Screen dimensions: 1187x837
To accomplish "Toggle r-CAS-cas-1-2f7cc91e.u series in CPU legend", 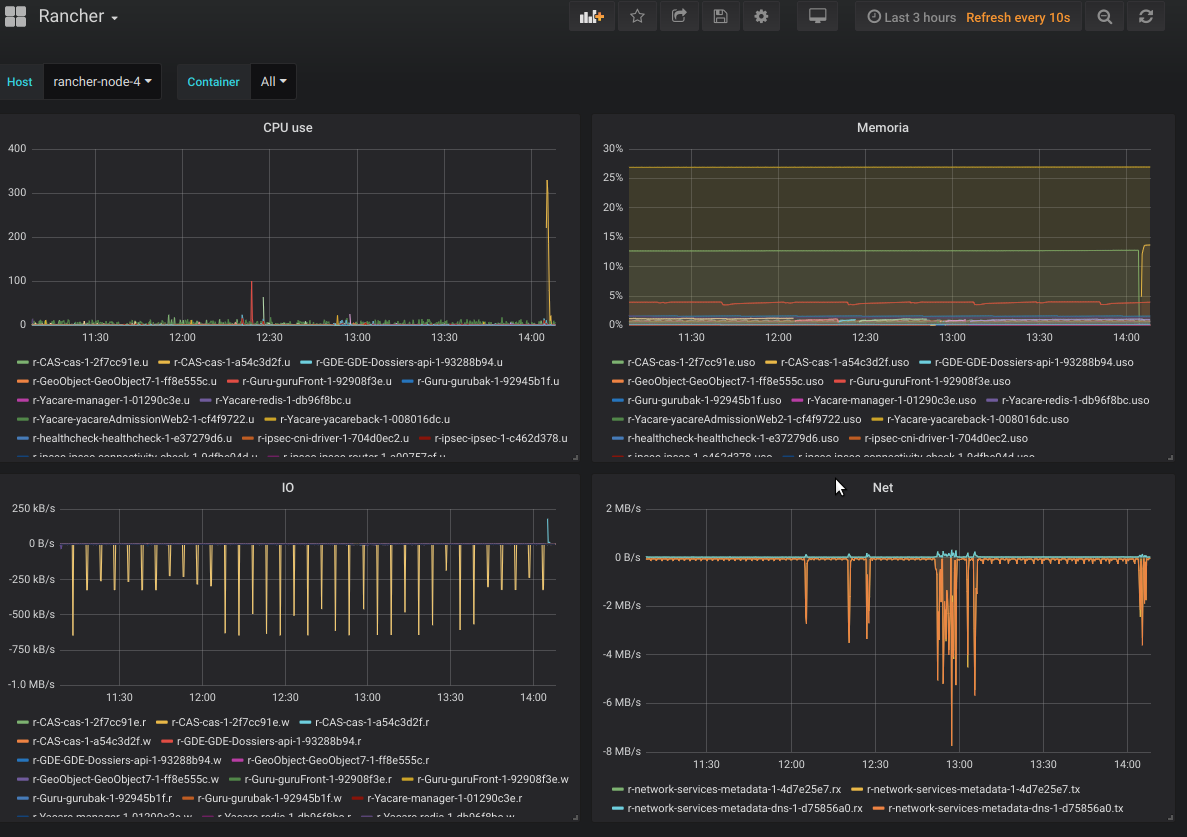I will point(90,362).
